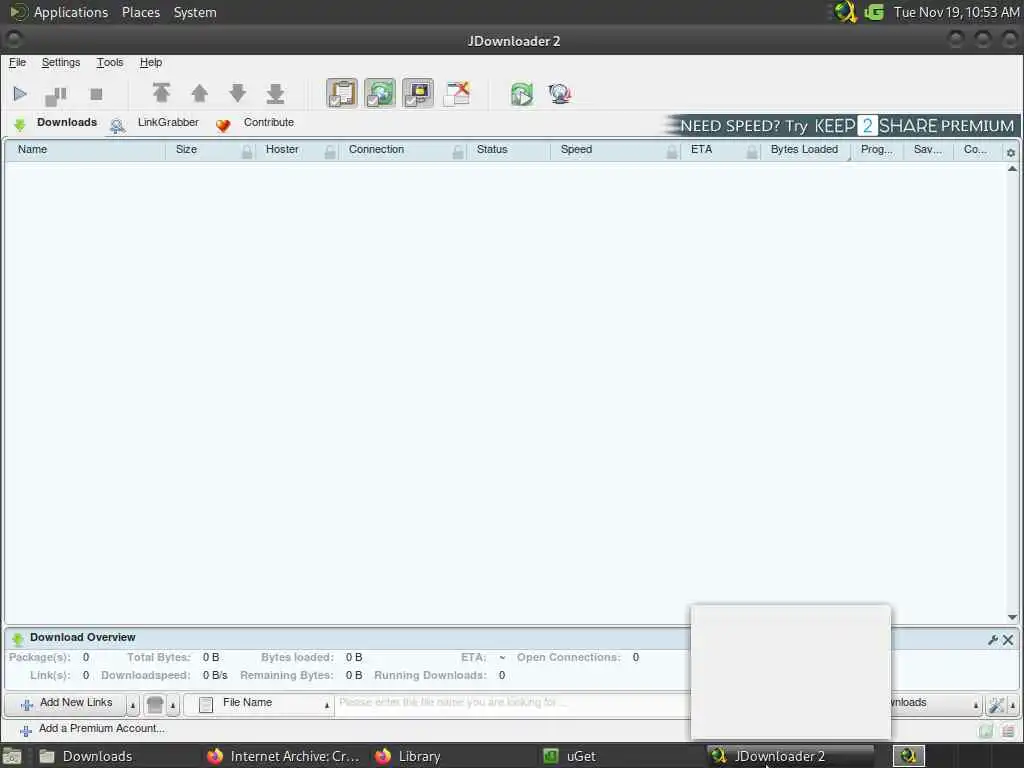Open Download Overview settings wrench
This screenshot has height=768, width=1024.
pos(993,640)
